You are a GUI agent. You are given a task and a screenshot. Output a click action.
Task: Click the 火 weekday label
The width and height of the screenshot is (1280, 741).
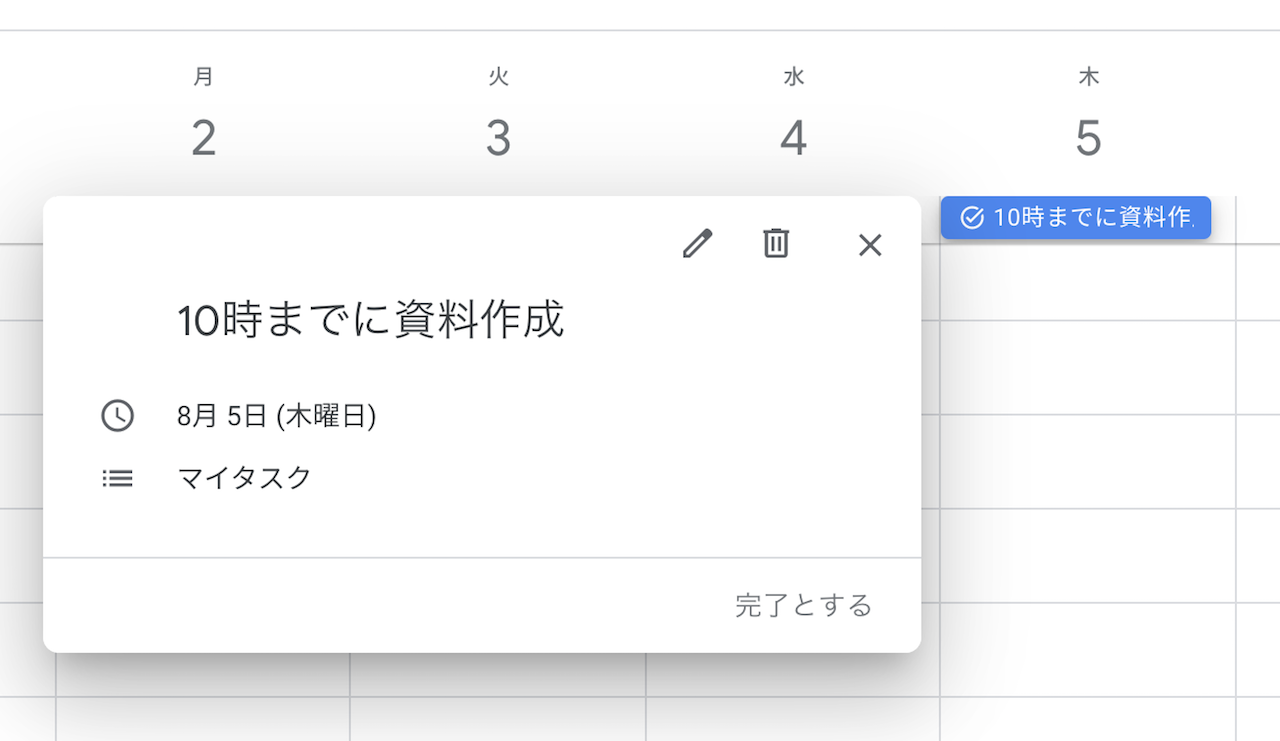click(x=498, y=77)
